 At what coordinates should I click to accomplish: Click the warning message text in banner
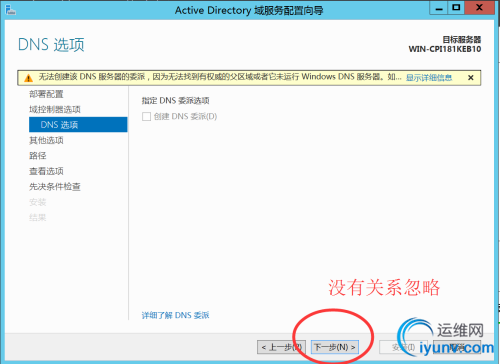click(x=220, y=77)
